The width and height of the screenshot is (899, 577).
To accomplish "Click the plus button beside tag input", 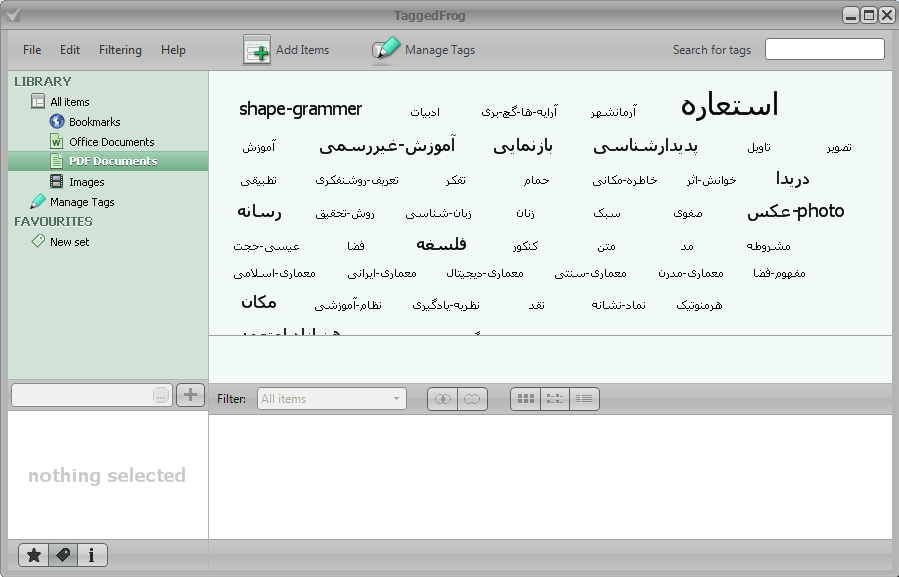I will 190,395.
